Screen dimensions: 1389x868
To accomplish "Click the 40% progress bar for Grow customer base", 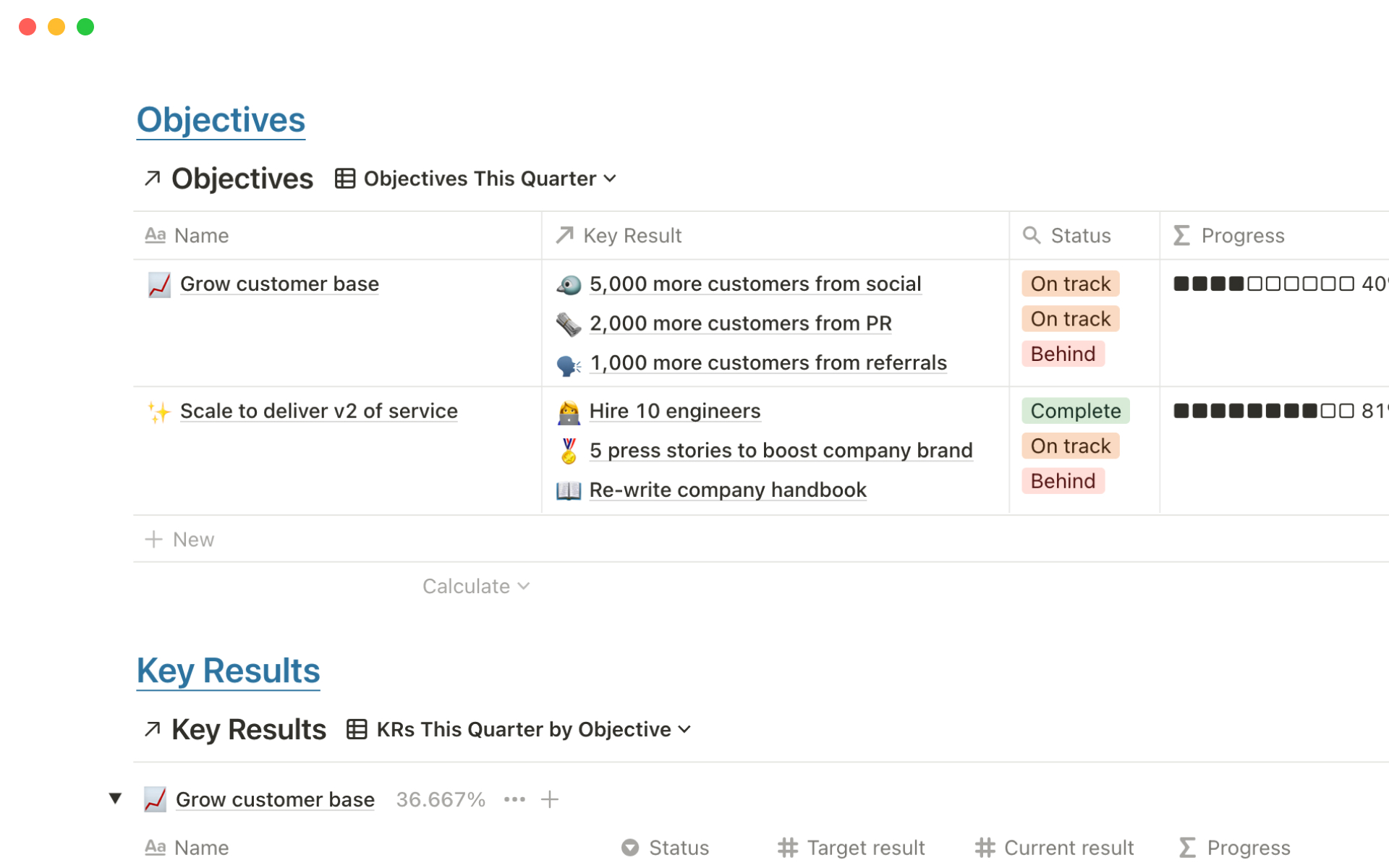I will [1266, 284].
